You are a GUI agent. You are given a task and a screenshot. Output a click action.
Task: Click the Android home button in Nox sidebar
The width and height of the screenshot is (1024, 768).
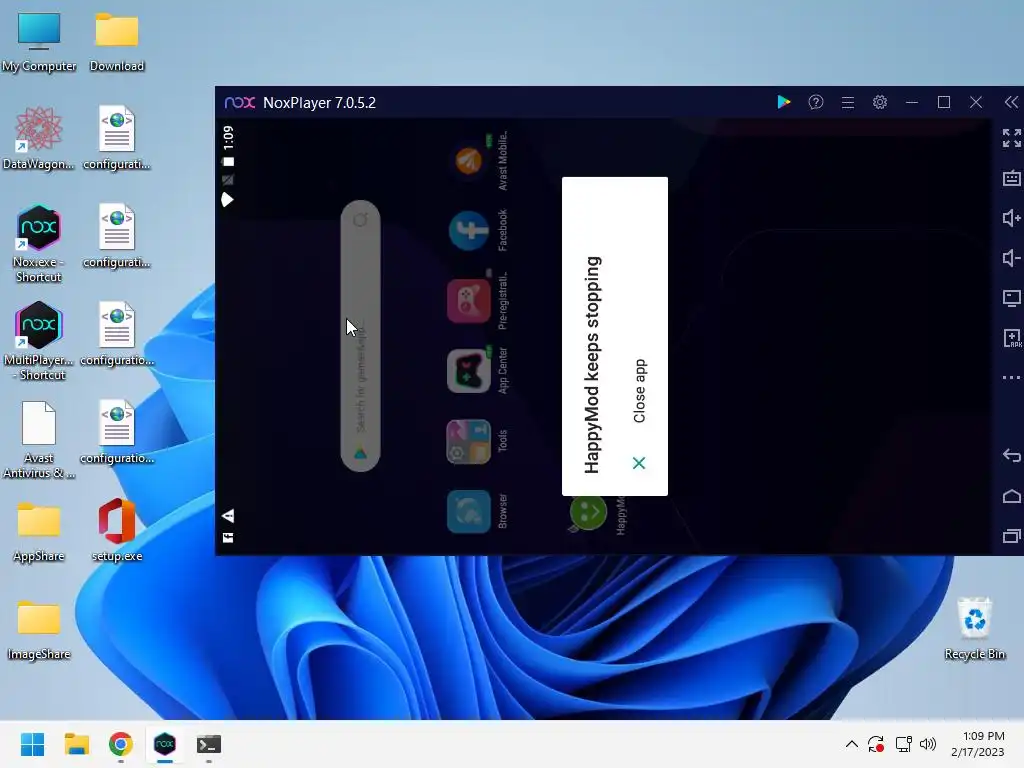(1012, 496)
